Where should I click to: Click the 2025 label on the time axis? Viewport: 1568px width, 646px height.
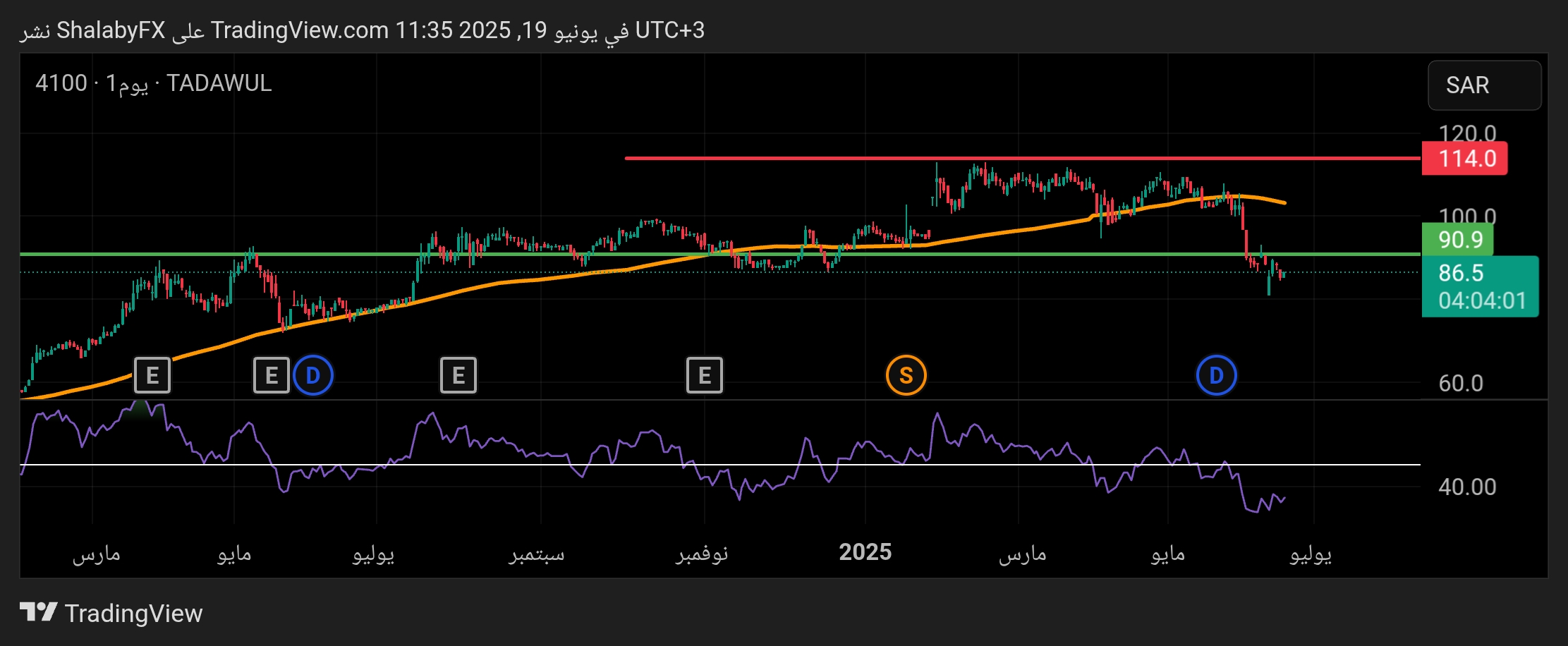[865, 552]
